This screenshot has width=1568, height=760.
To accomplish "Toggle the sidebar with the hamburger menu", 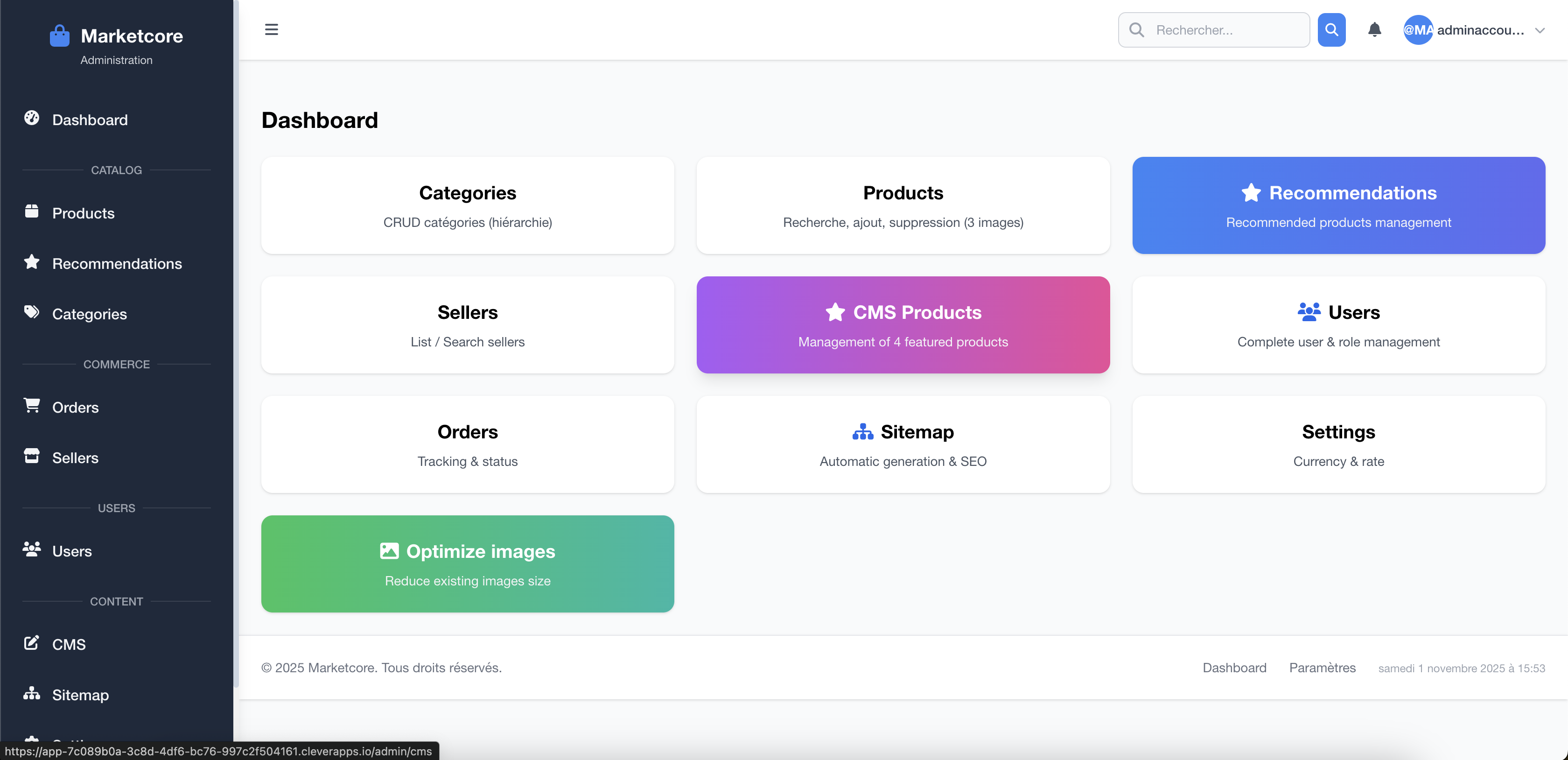I will [272, 28].
